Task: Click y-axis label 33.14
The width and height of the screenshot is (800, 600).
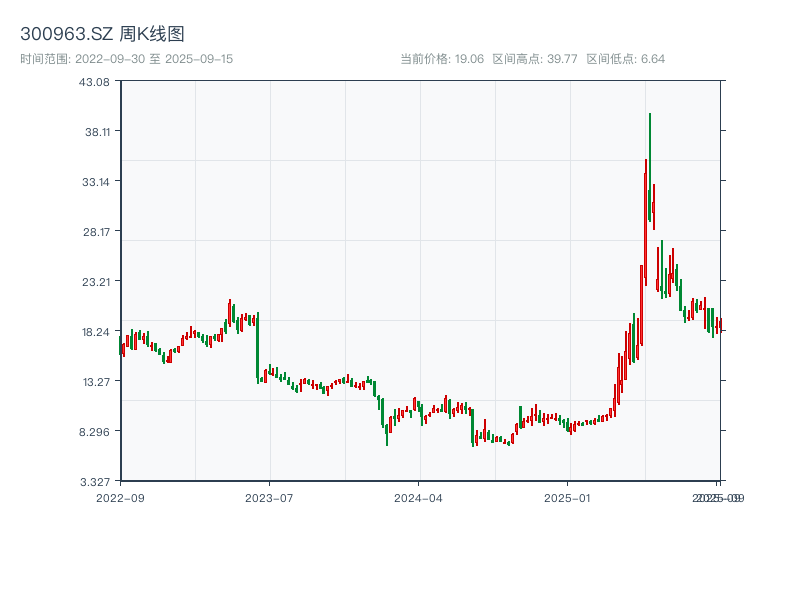Action: coord(96,182)
